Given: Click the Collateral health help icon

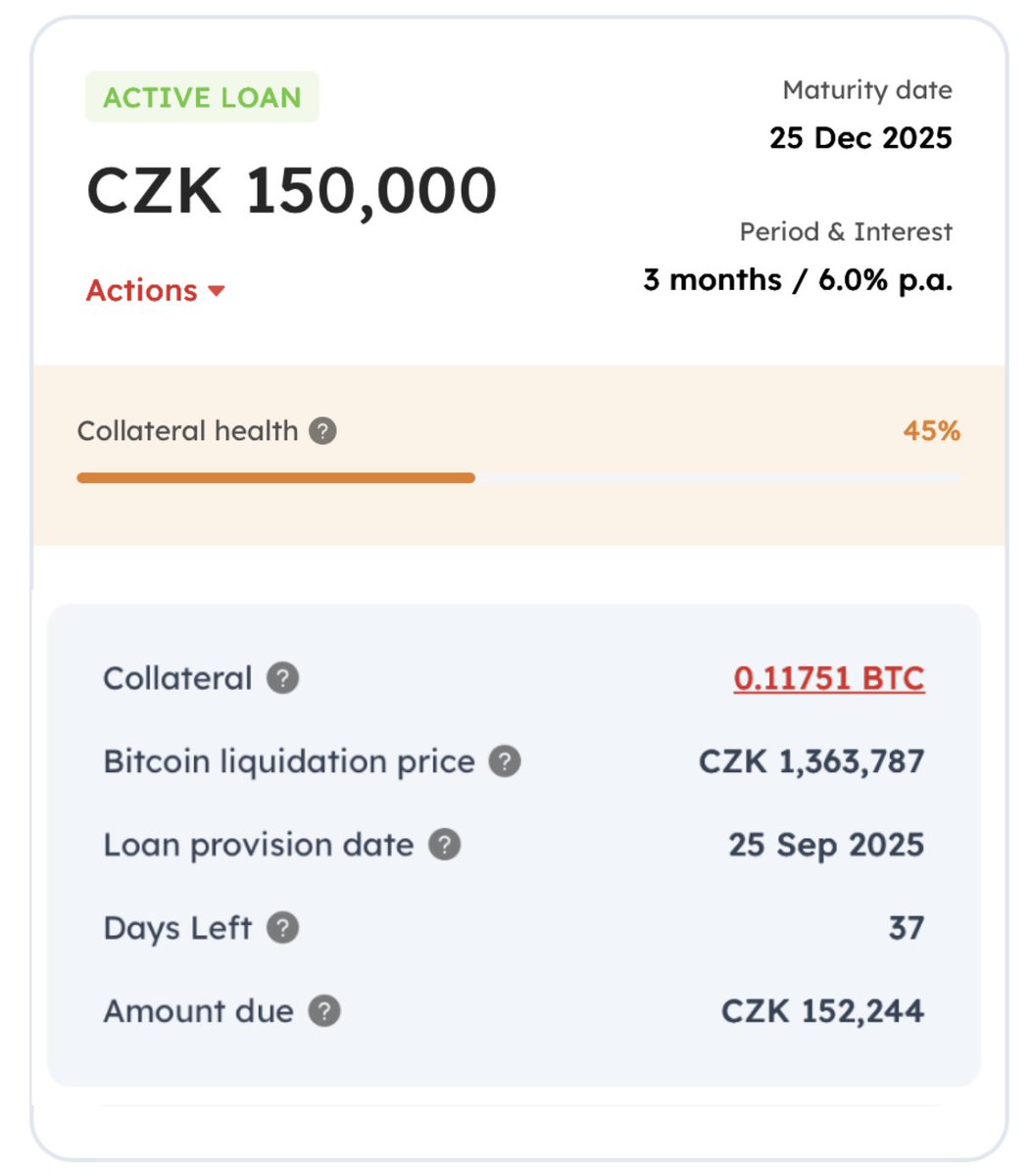Looking at the screenshot, I should [x=322, y=430].
